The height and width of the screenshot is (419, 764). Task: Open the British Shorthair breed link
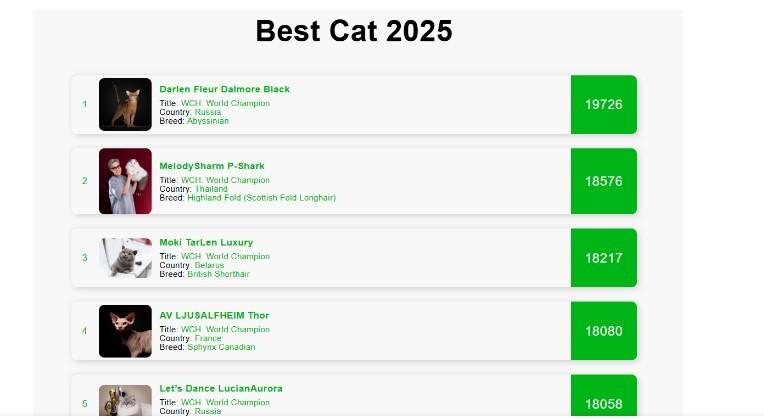[x=218, y=274]
